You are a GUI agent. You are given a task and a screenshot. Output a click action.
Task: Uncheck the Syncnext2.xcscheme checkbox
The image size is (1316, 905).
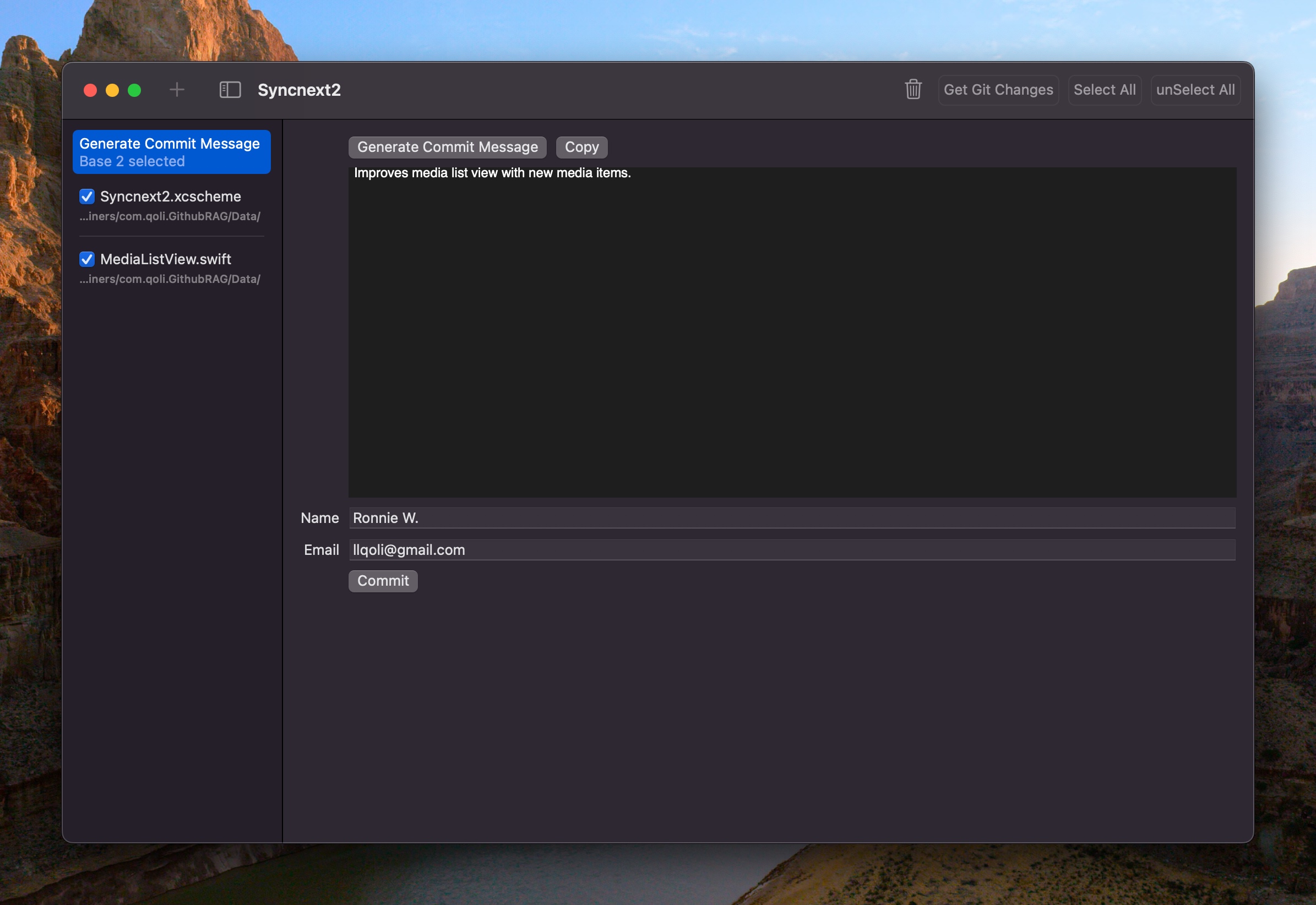coord(87,197)
